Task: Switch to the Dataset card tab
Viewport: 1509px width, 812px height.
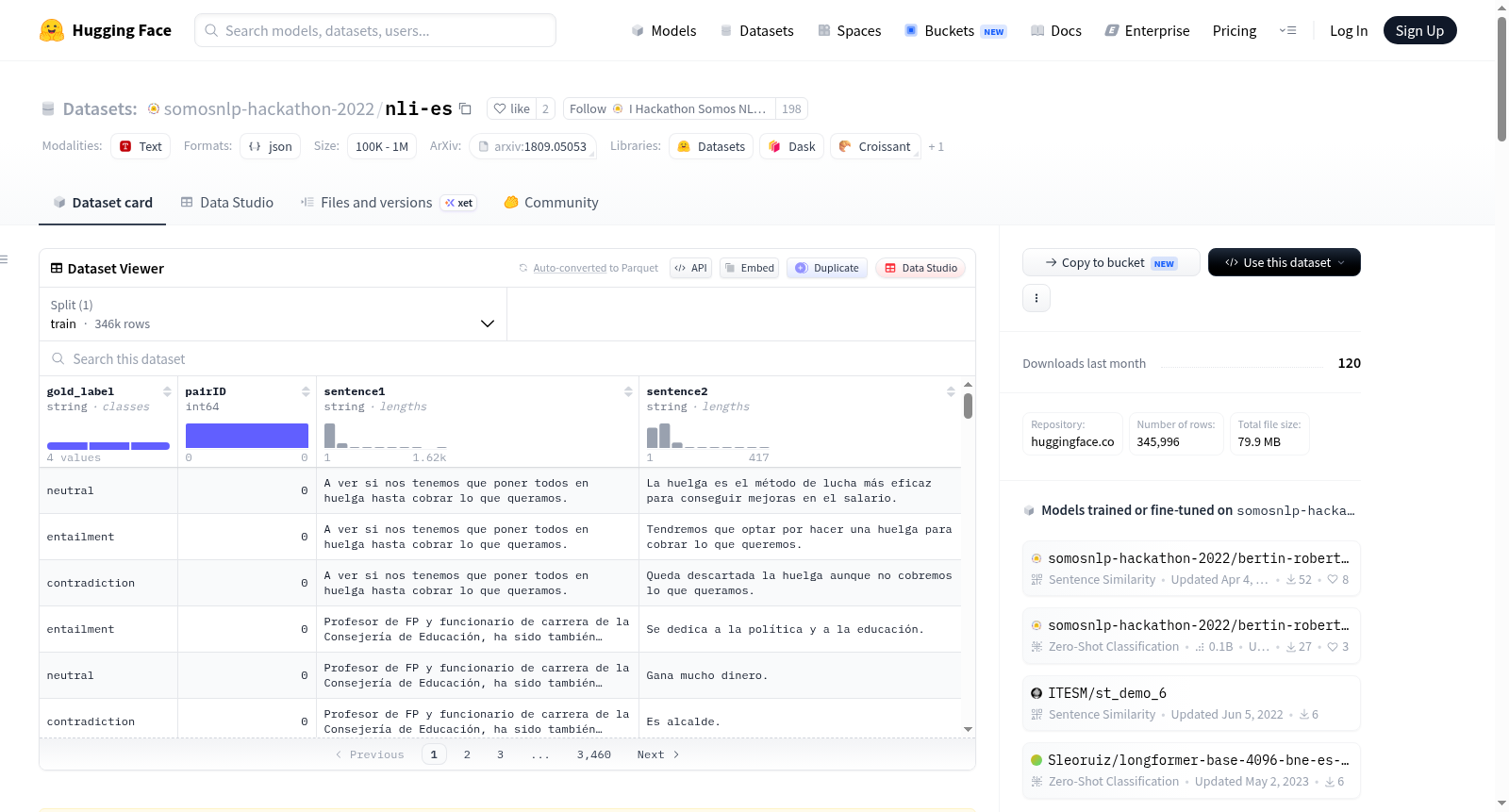Action: click(103, 202)
